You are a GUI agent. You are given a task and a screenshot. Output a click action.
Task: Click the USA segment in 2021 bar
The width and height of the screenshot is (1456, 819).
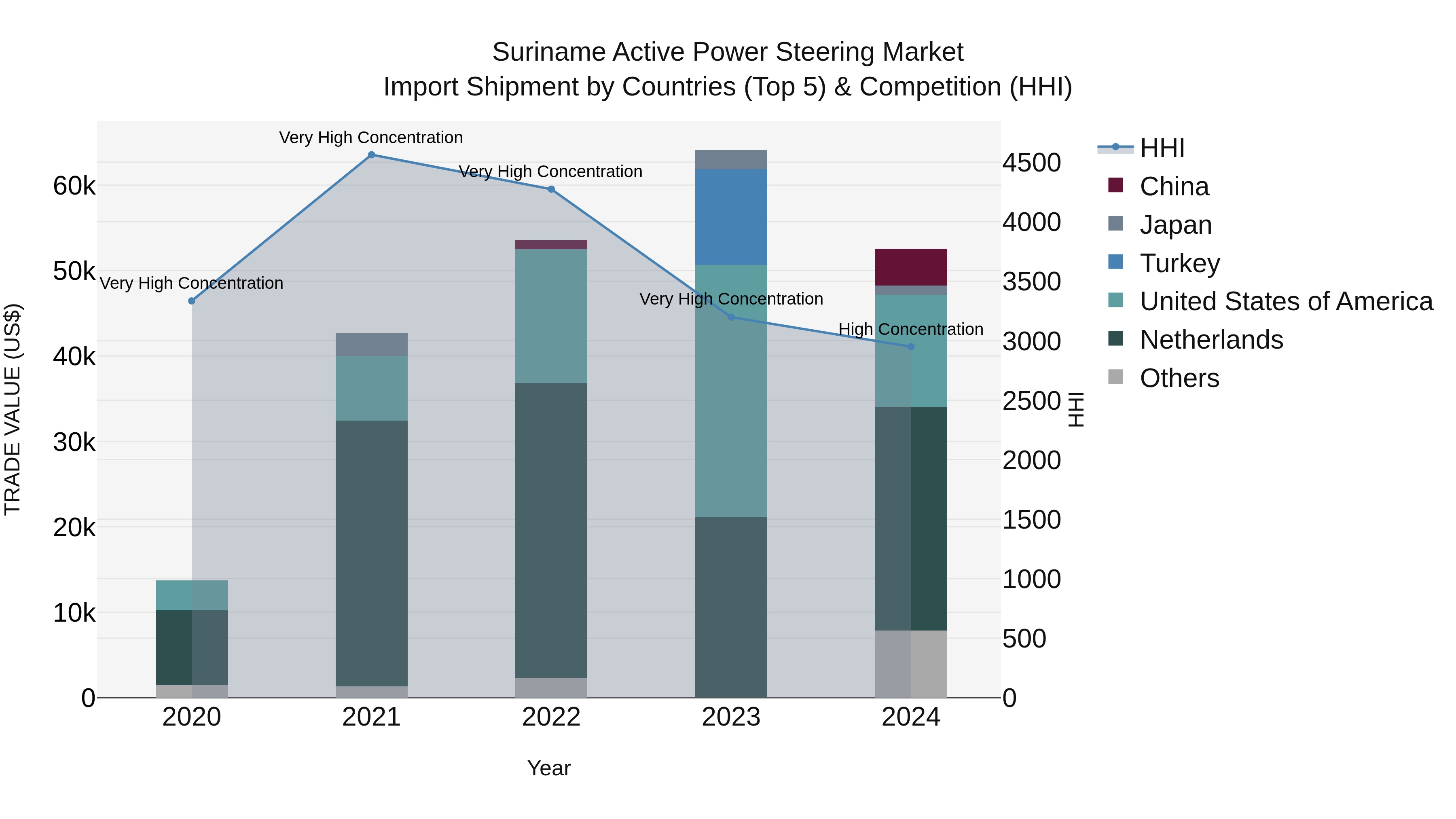tap(371, 388)
